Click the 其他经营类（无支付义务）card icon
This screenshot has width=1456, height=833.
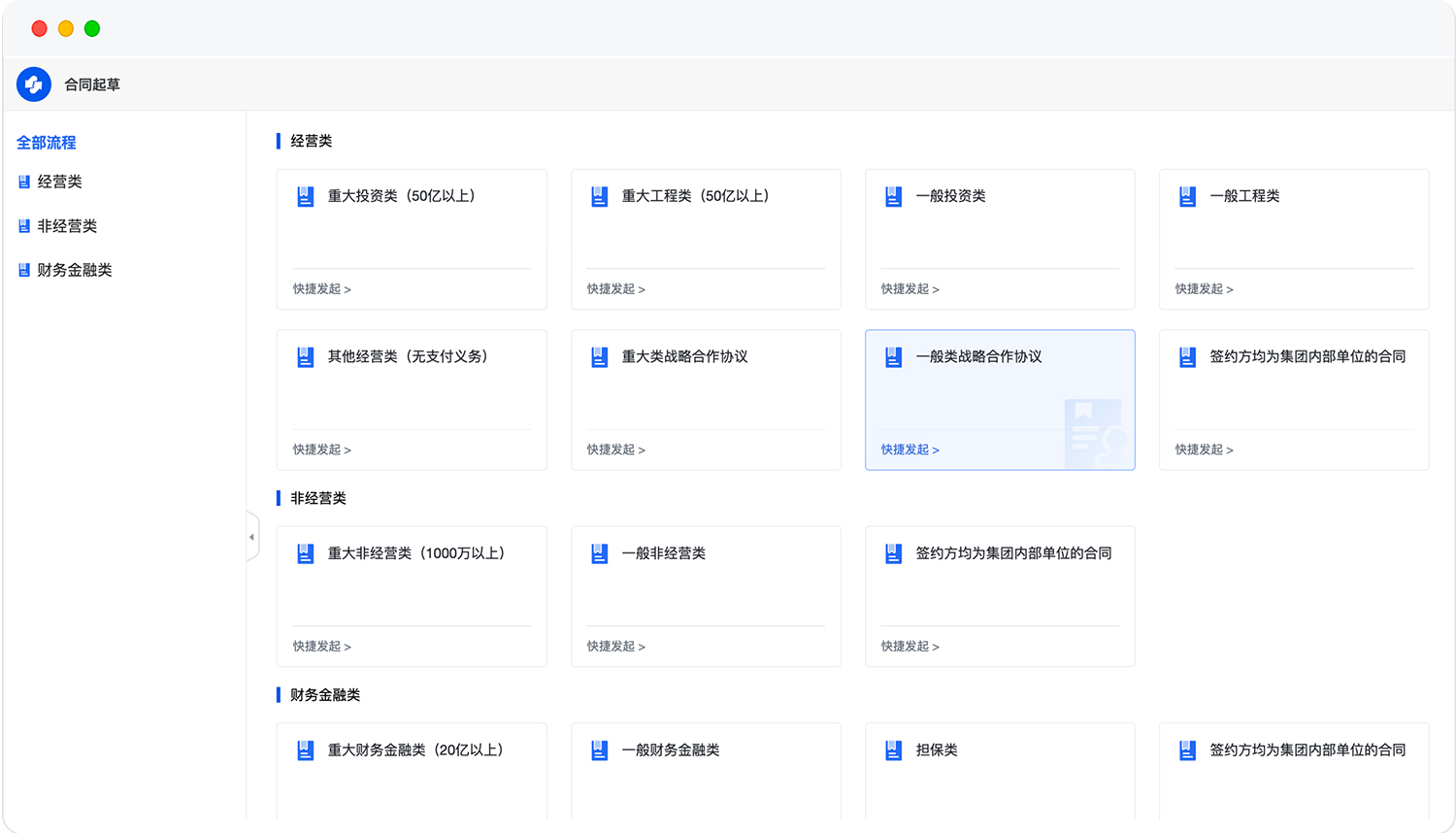[306, 357]
